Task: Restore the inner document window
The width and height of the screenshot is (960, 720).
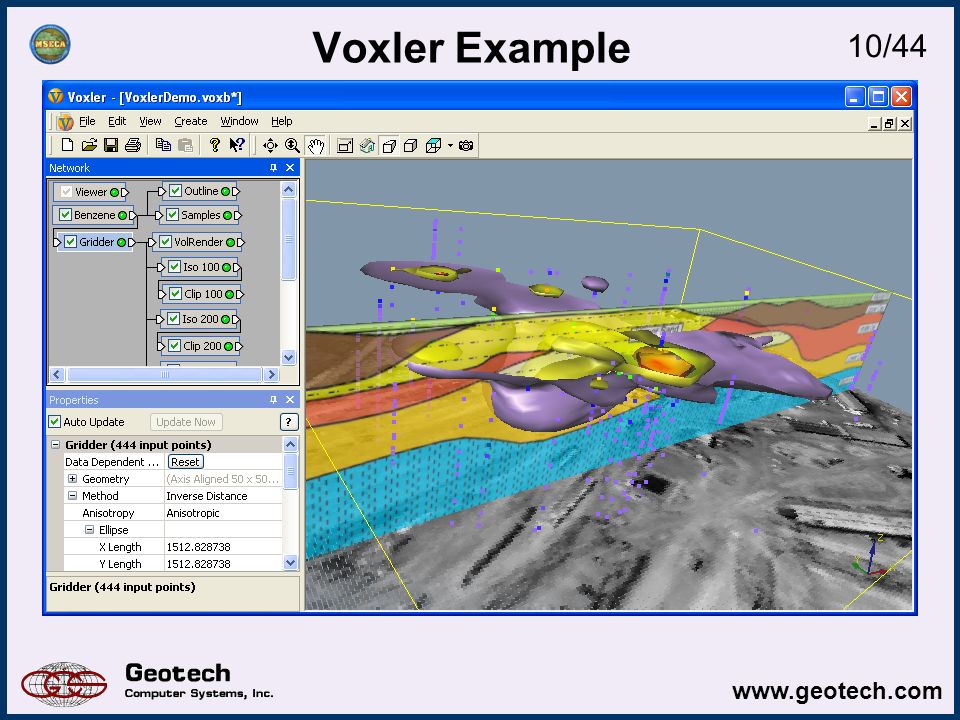Action: [890, 124]
